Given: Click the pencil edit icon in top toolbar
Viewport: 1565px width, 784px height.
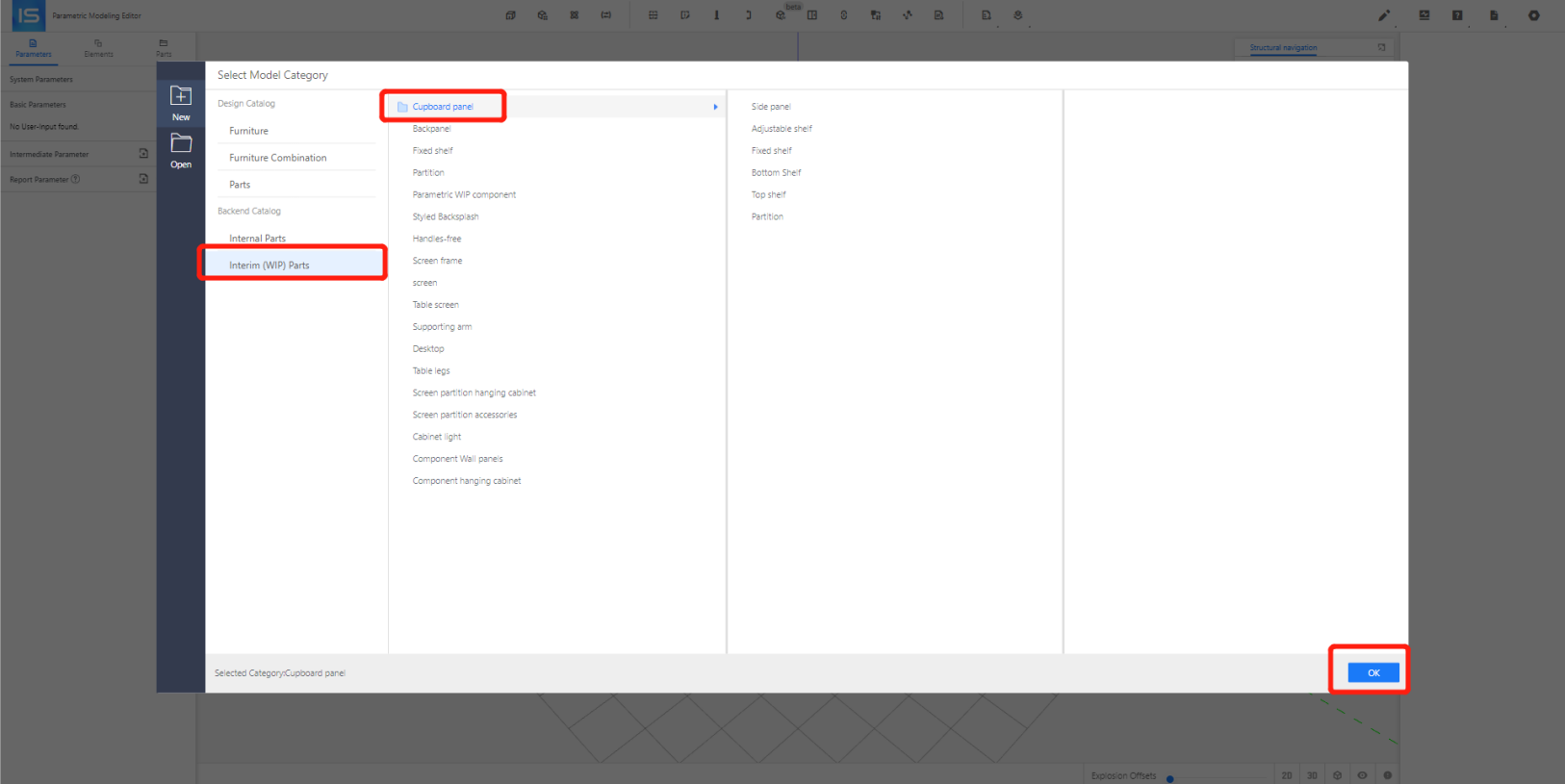Looking at the screenshot, I should [1384, 15].
